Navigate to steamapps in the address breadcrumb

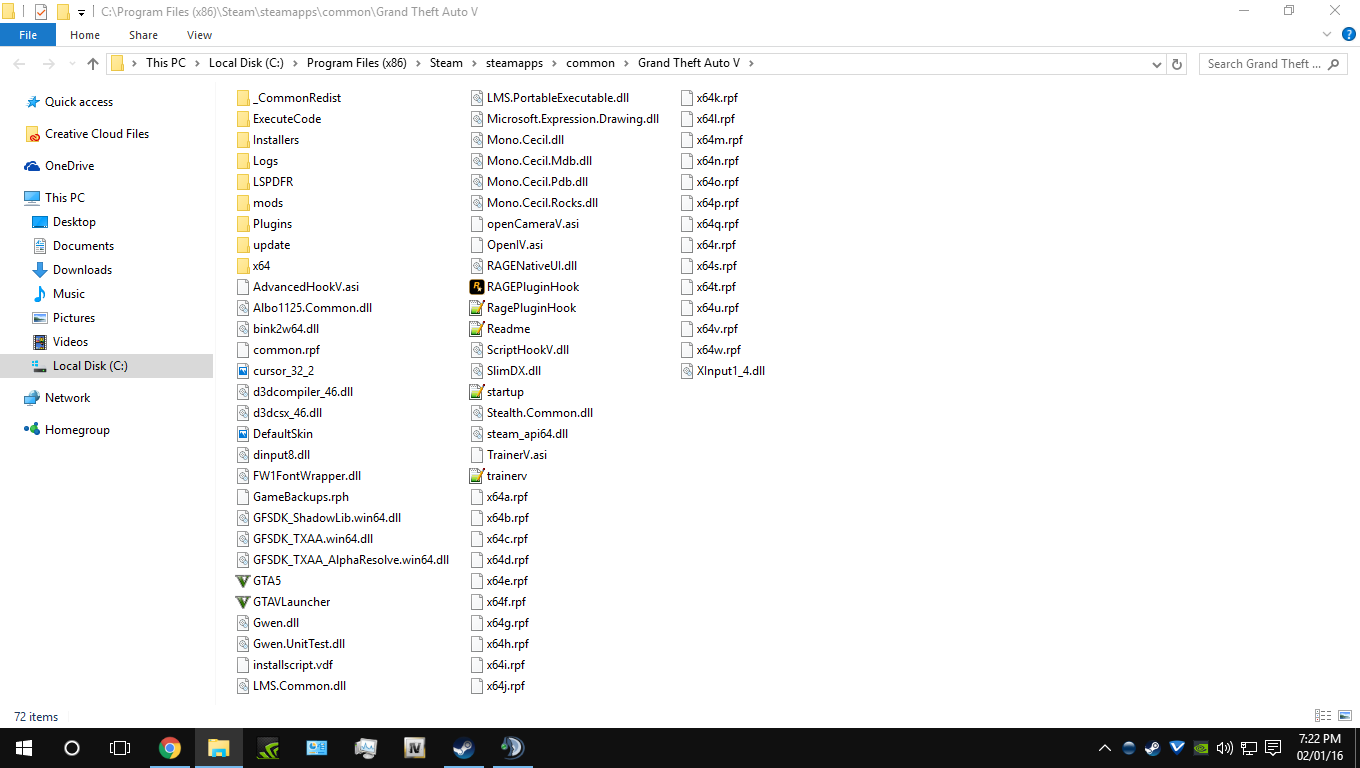tap(514, 63)
